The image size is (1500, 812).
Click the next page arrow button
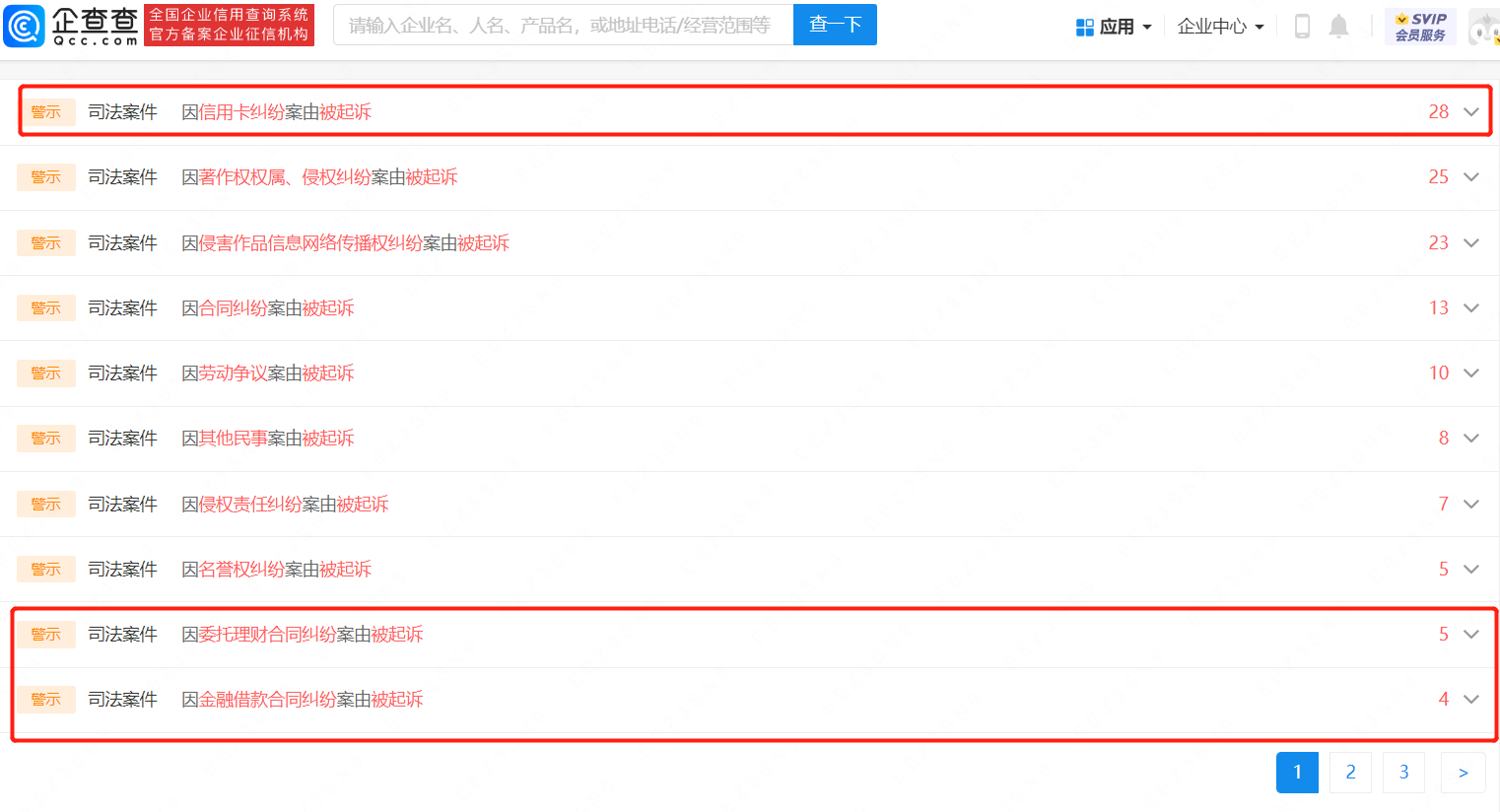click(x=1463, y=773)
